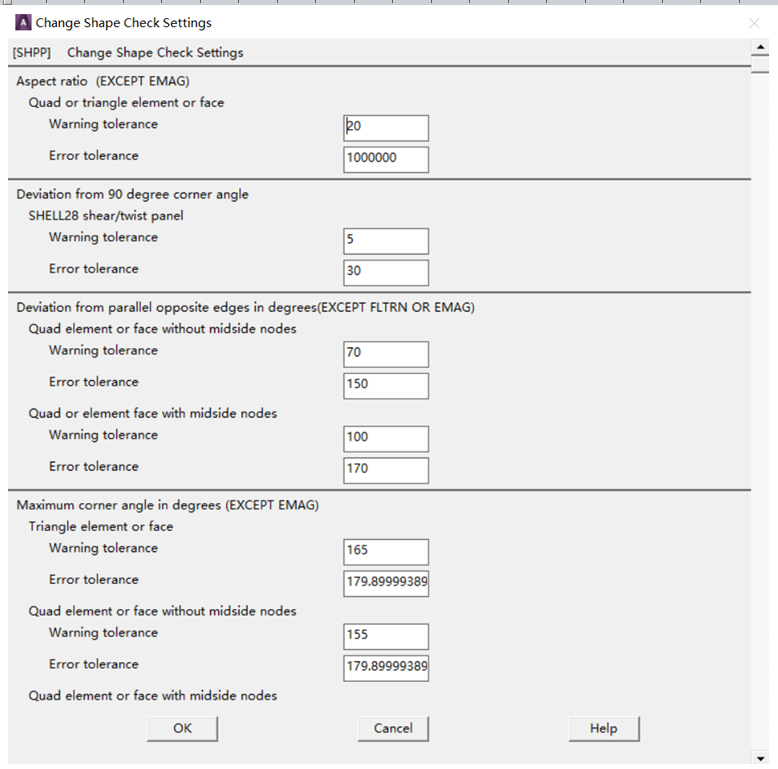Click the ANSYS icon in the title bar

[x=23, y=22]
